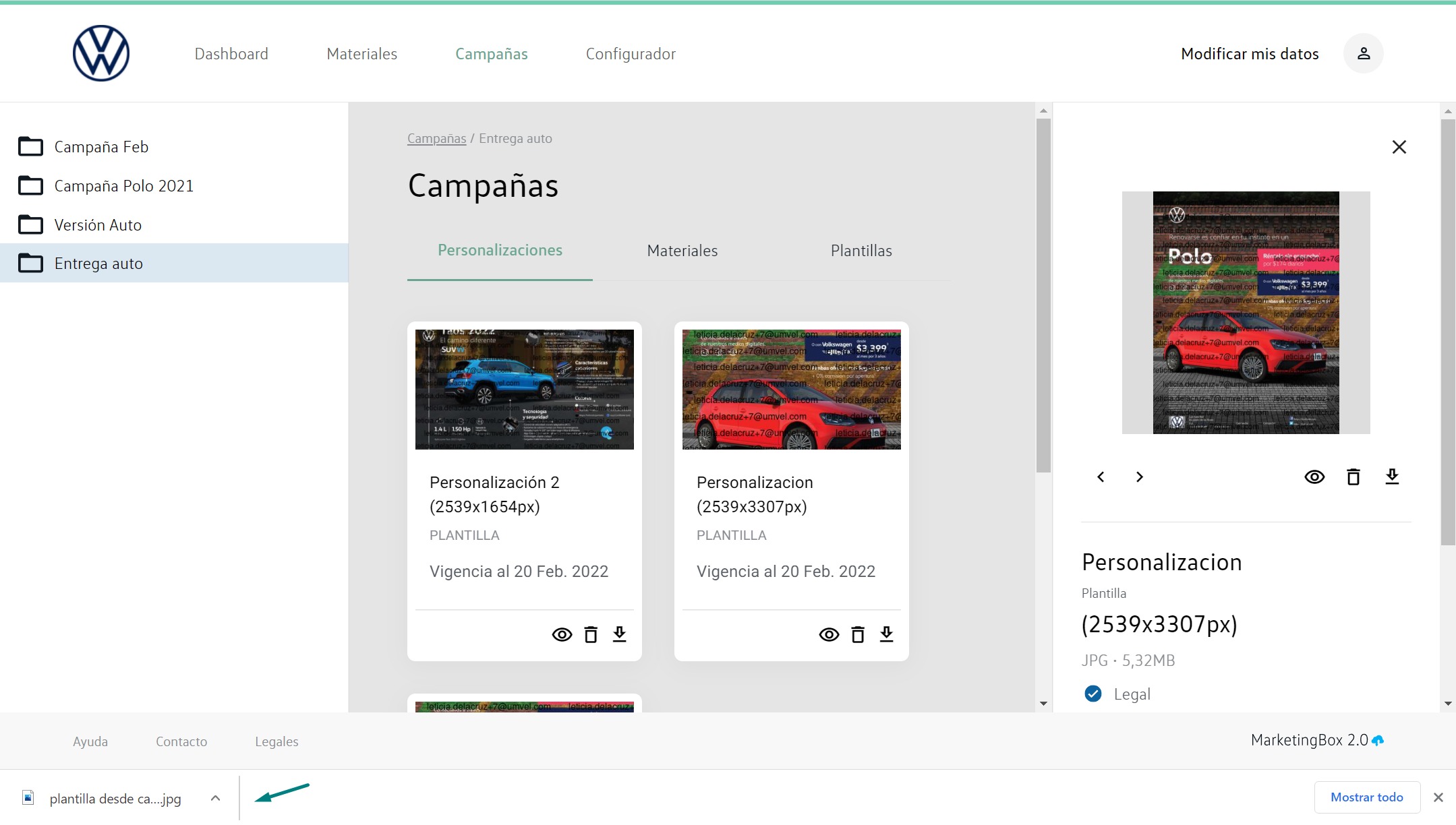The image size is (1456, 825).
Task: Go to previous image with left chevron
Action: click(x=1101, y=477)
